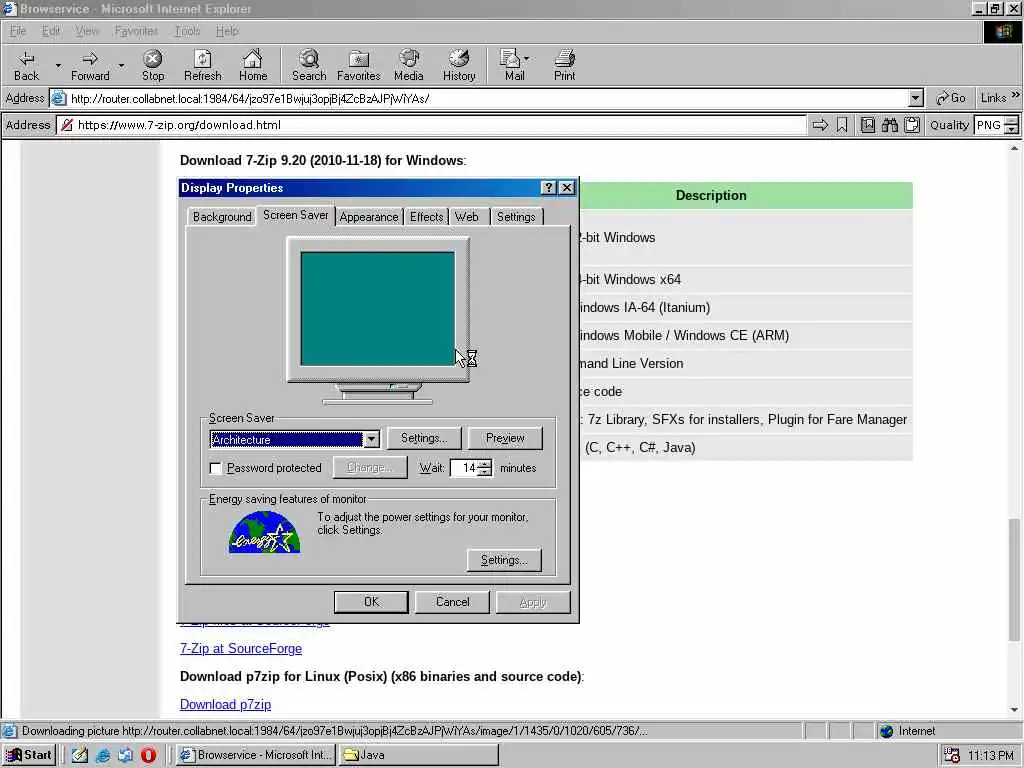This screenshot has height=768, width=1024.
Task: Click OK in Display Properties
Action: click(x=371, y=602)
